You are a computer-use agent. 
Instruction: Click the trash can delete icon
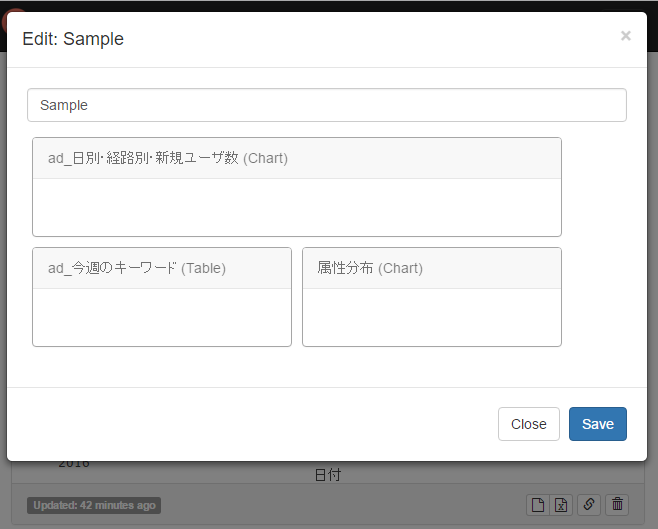[617, 505]
